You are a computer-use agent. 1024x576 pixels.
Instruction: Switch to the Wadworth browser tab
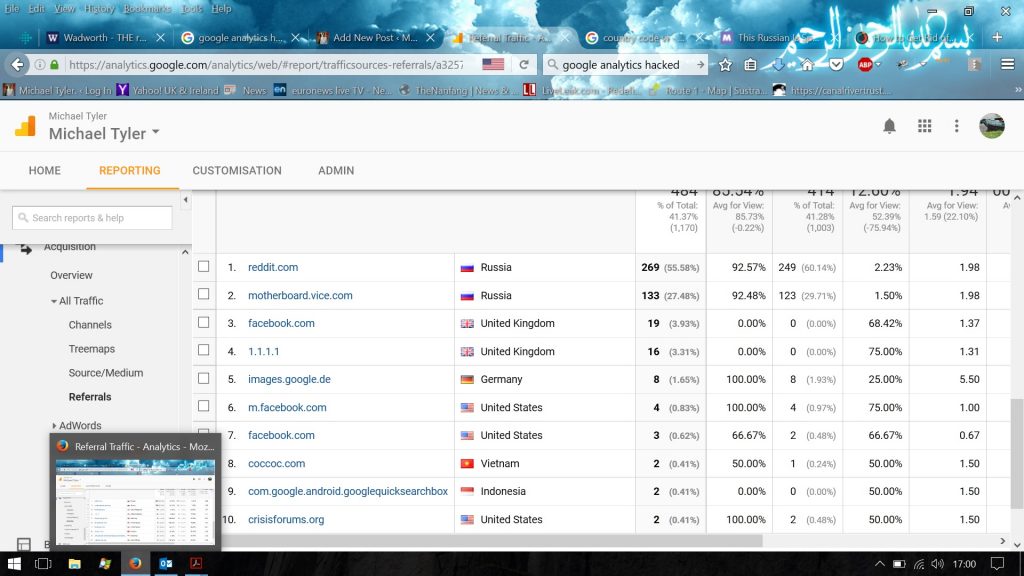(x=104, y=38)
